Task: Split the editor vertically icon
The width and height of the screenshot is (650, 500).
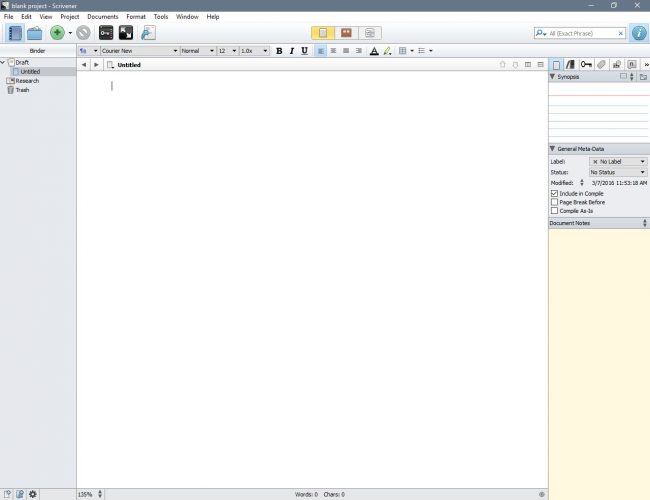Action: pyautogui.click(x=528, y=65)
